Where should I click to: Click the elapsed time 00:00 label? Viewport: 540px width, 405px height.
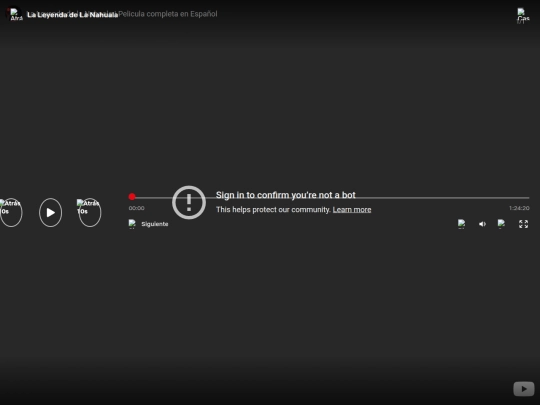pos(137,208)
